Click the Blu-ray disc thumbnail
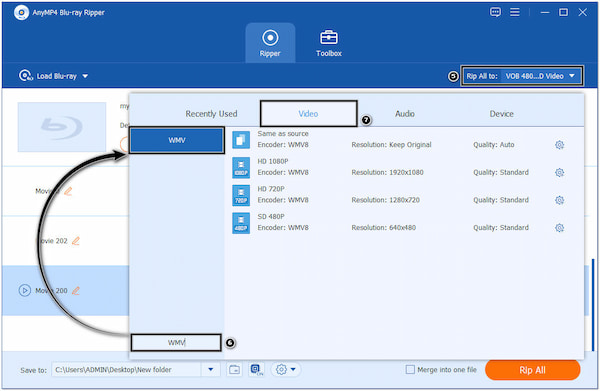 coord(62,127)
